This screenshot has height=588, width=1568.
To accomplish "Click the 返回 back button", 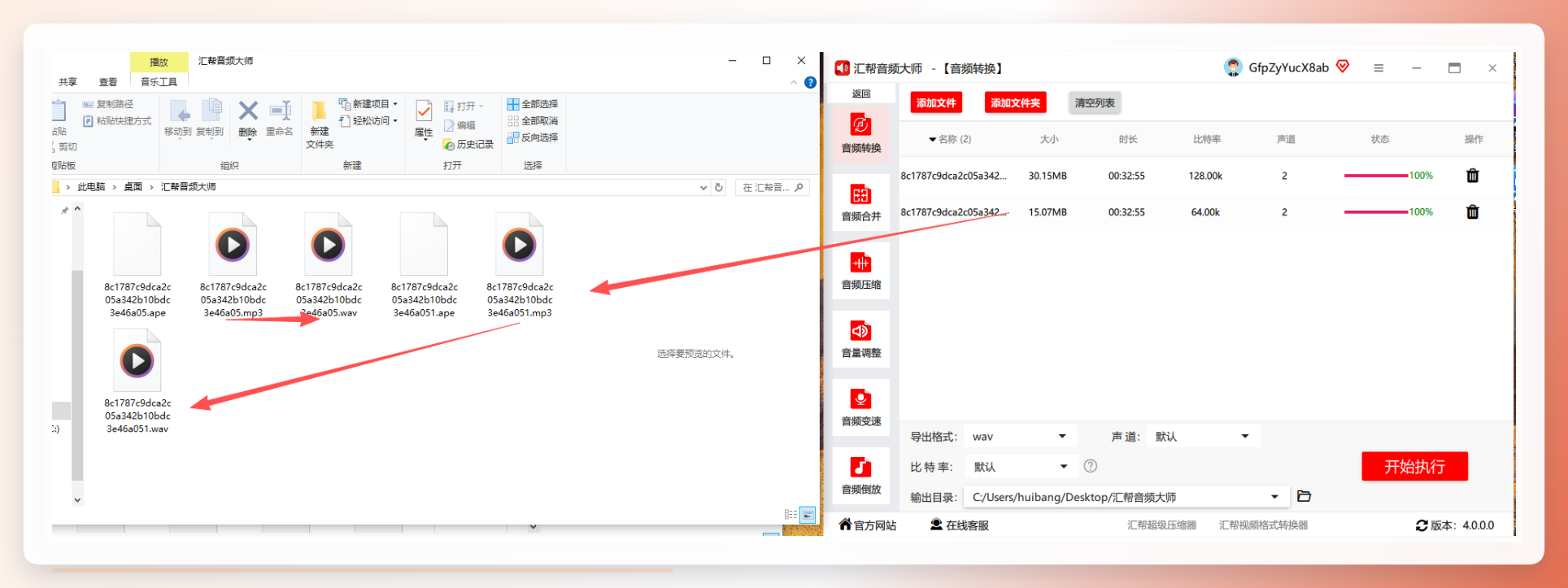I will 860,94.
